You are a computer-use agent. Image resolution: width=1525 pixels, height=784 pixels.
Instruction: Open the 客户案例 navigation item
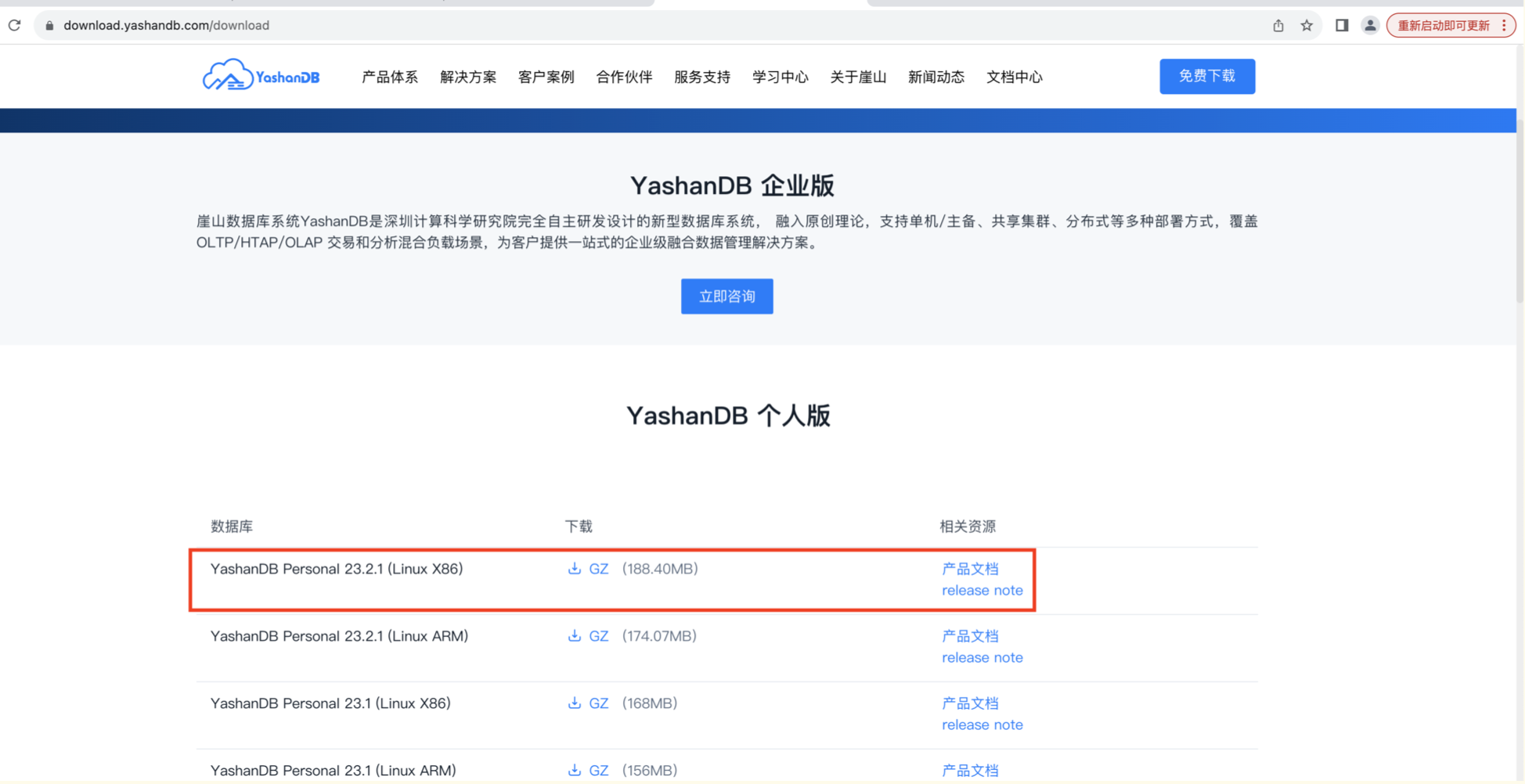[x=546, y=77]
